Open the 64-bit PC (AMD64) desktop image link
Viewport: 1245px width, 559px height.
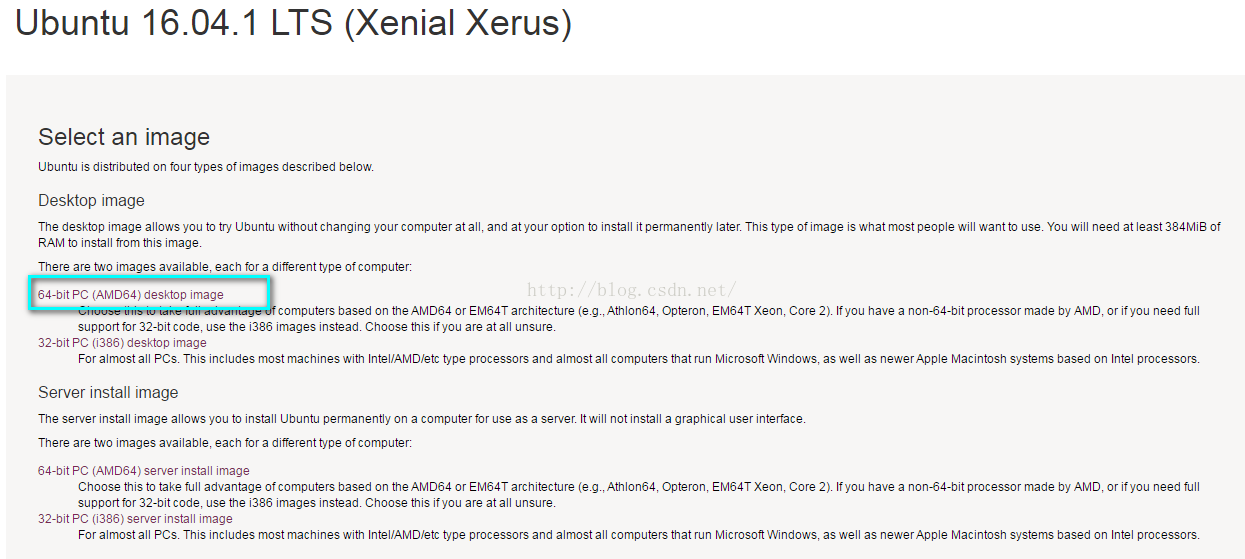131,295
